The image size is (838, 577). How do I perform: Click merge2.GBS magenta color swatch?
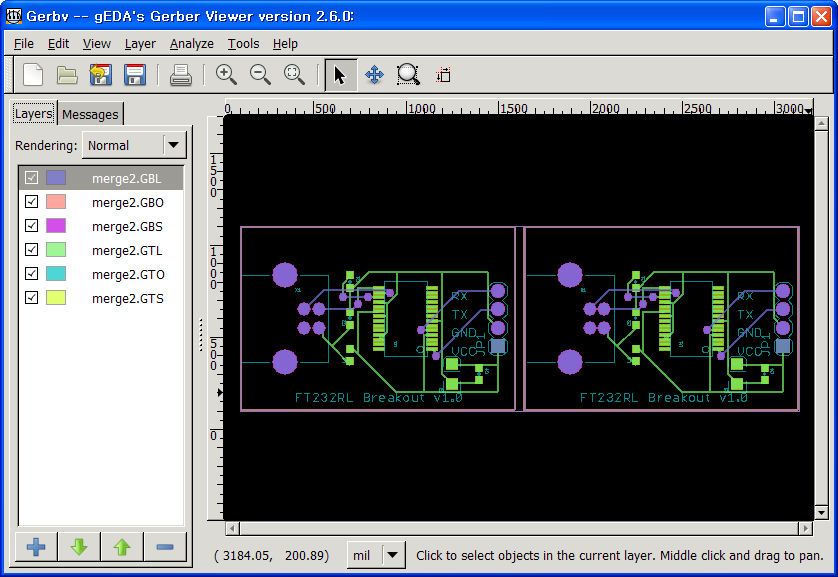click(x=56, y=226)
